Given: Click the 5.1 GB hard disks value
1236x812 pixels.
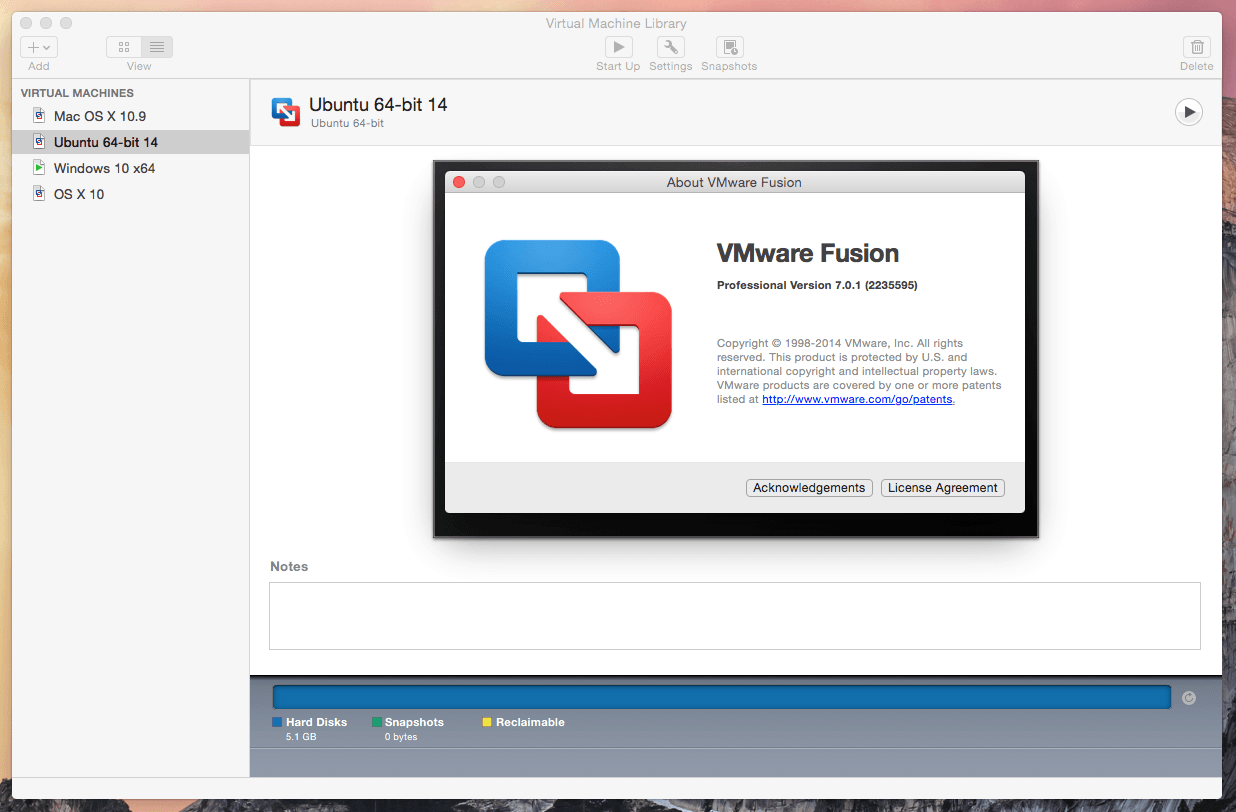Looking at the screenshot, I should pos(301,737).
